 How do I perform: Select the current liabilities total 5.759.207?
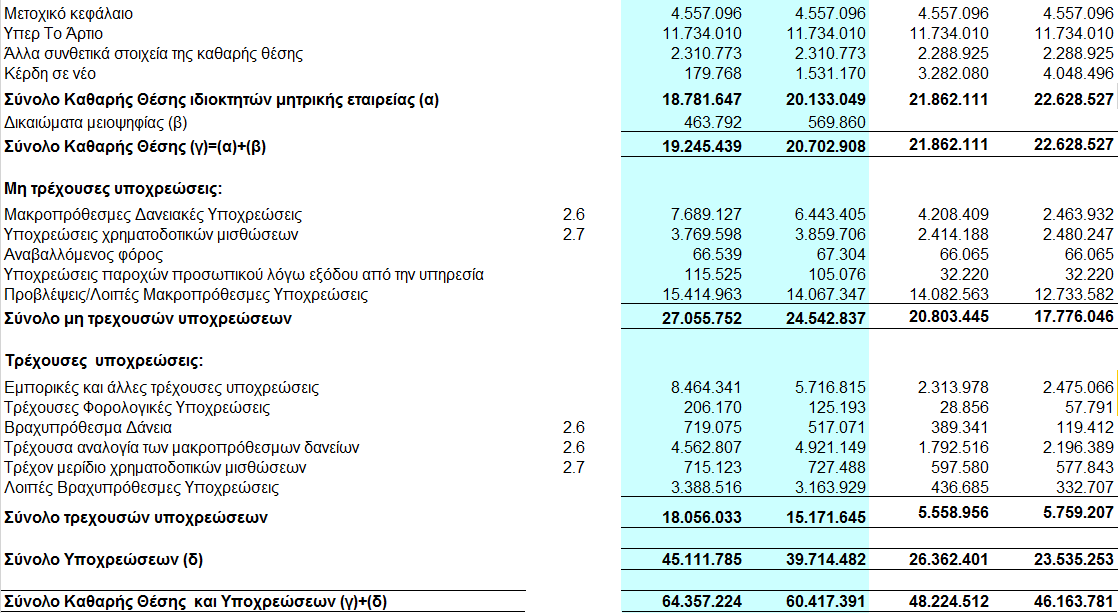[x=1078, y=512]
